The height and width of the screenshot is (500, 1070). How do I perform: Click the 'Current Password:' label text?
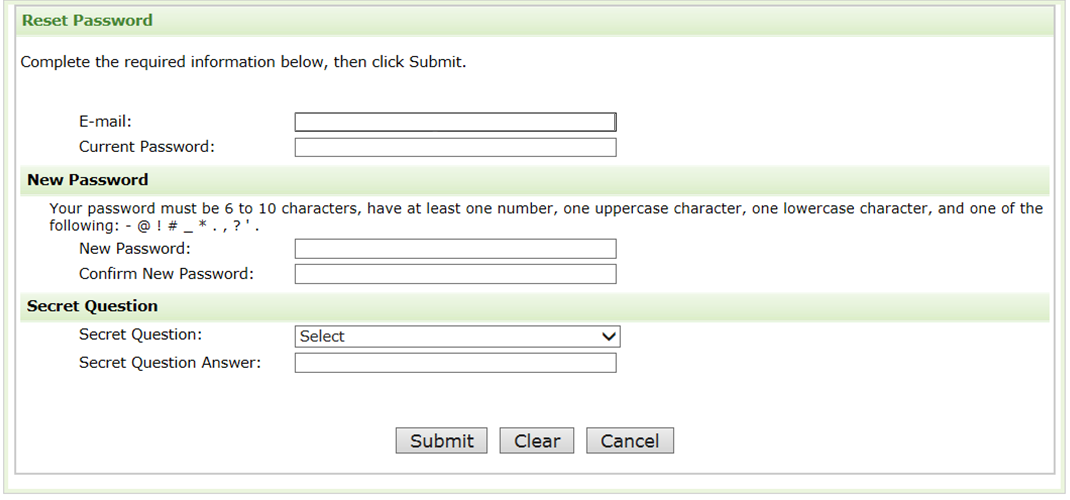click(x=147, y=147)
